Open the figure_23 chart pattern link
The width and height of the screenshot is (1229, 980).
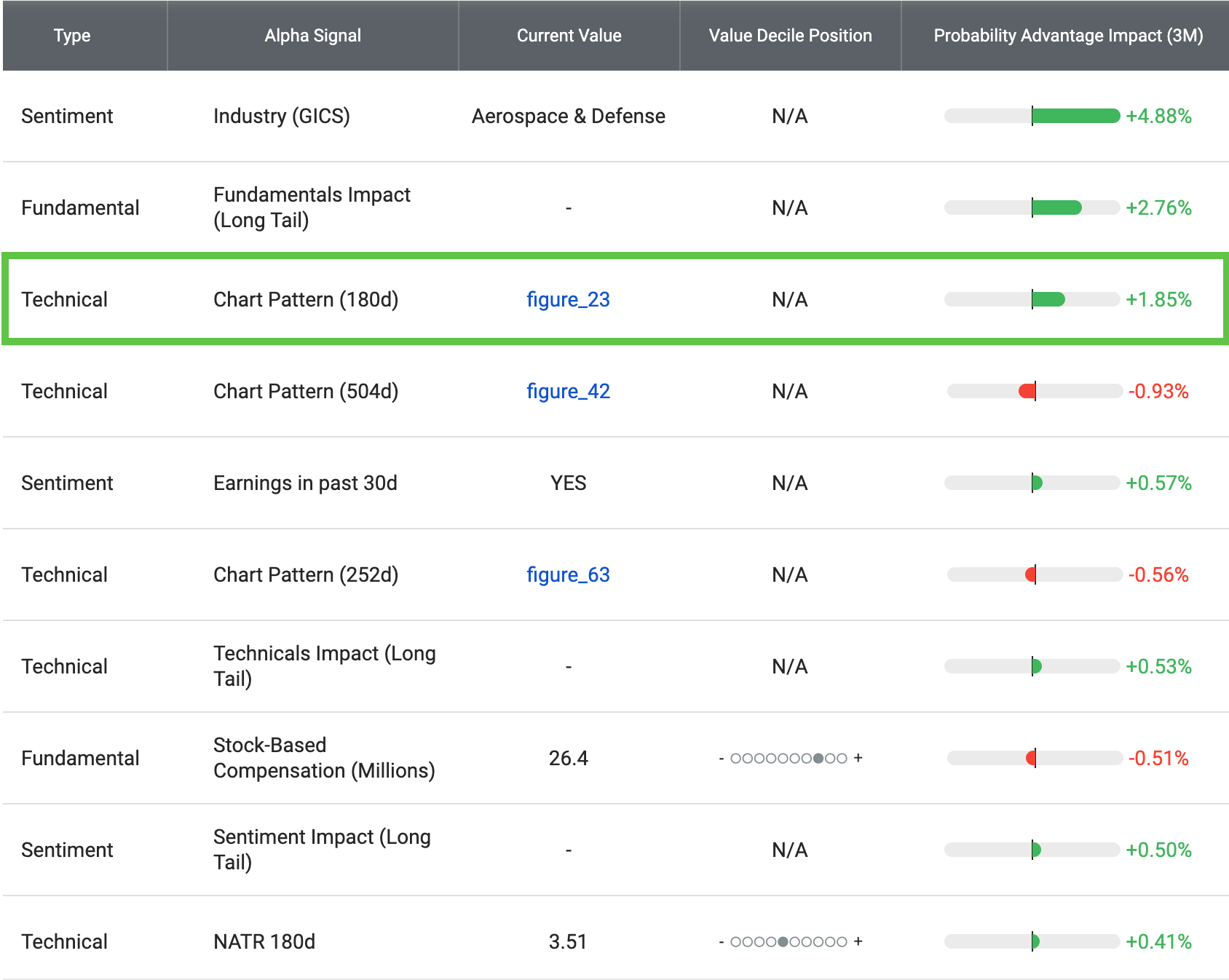point(569,299)
